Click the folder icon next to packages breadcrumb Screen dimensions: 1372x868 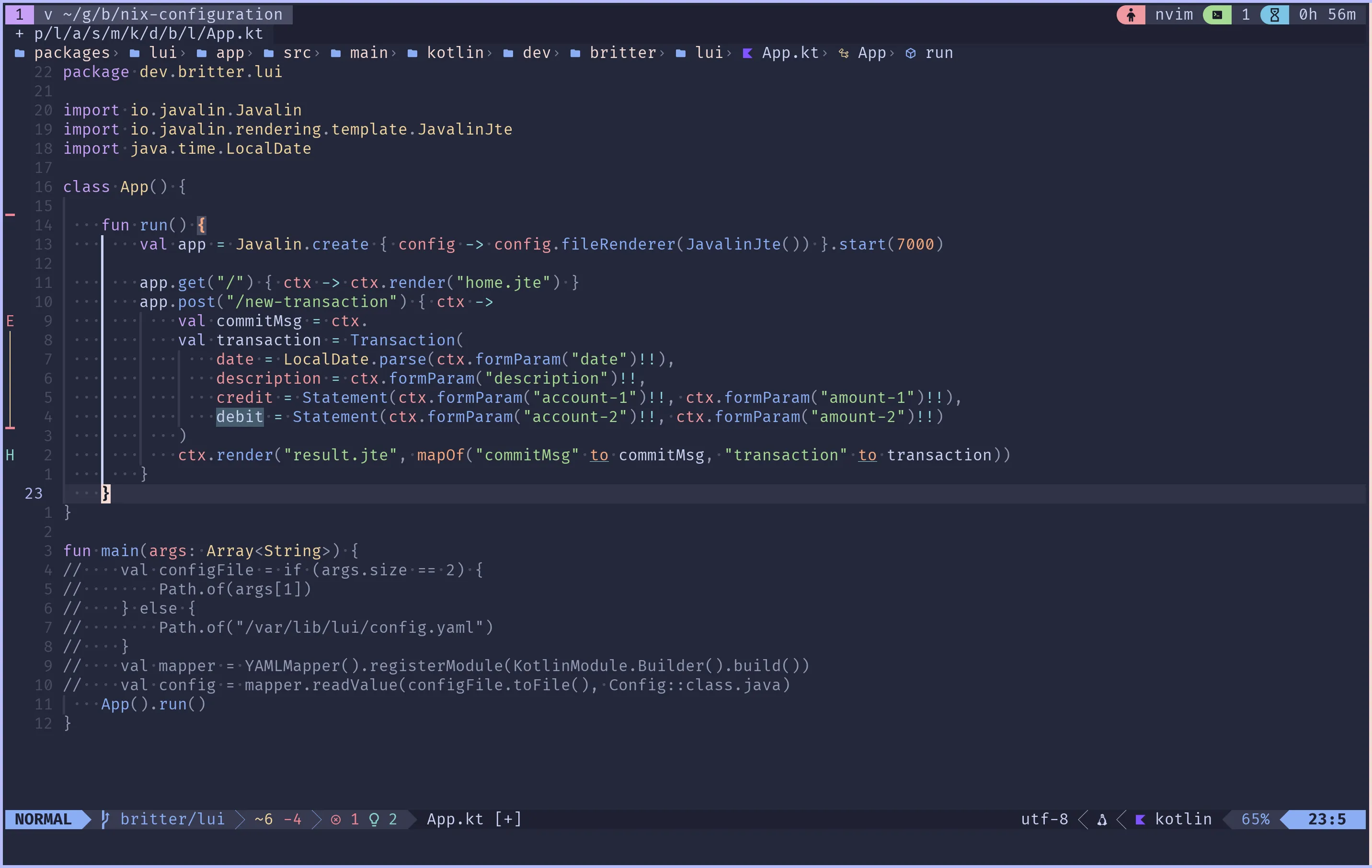(20, 52)
